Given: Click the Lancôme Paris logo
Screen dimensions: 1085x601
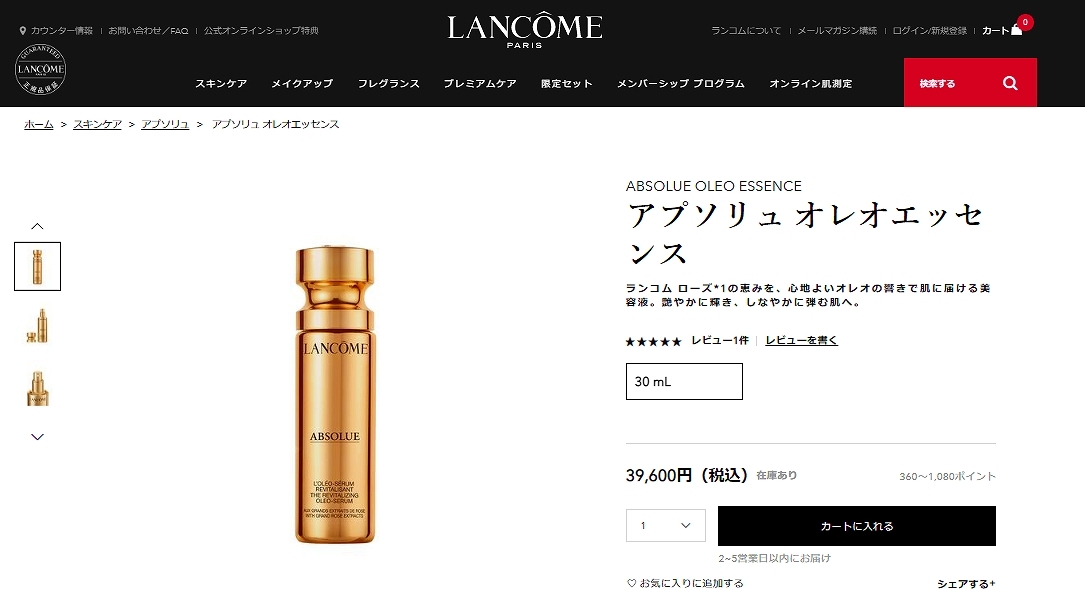Looking at the screenshot, I should [525, 30].
